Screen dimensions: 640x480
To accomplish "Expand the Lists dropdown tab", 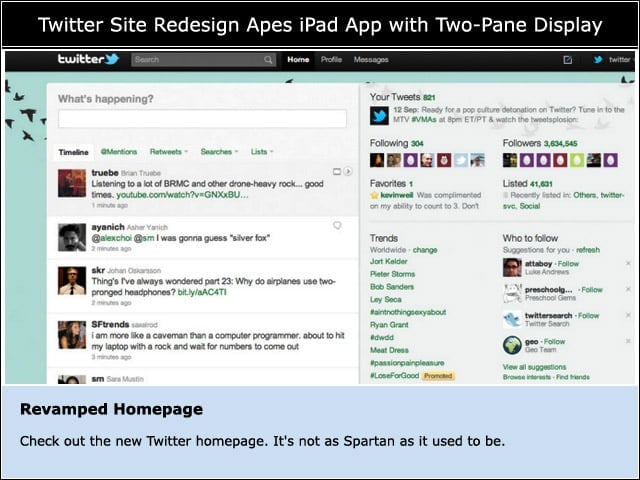I will point(262,151).
